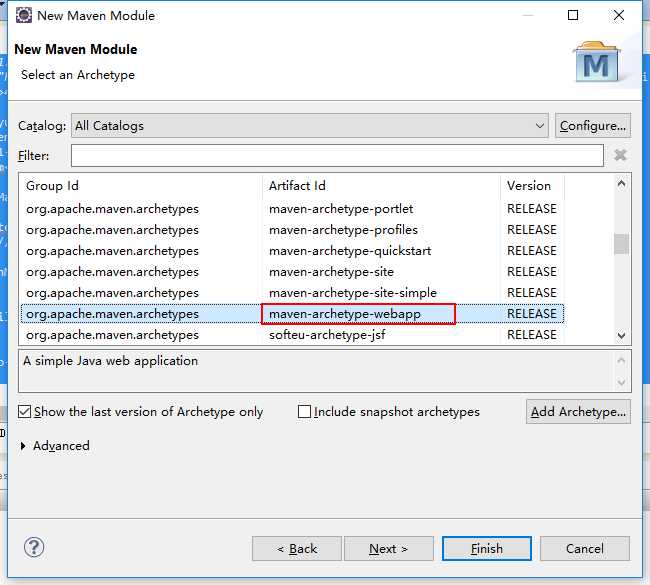
Task: Click the archetype list scrollbar thumb
Action: [x=621, y=244]
